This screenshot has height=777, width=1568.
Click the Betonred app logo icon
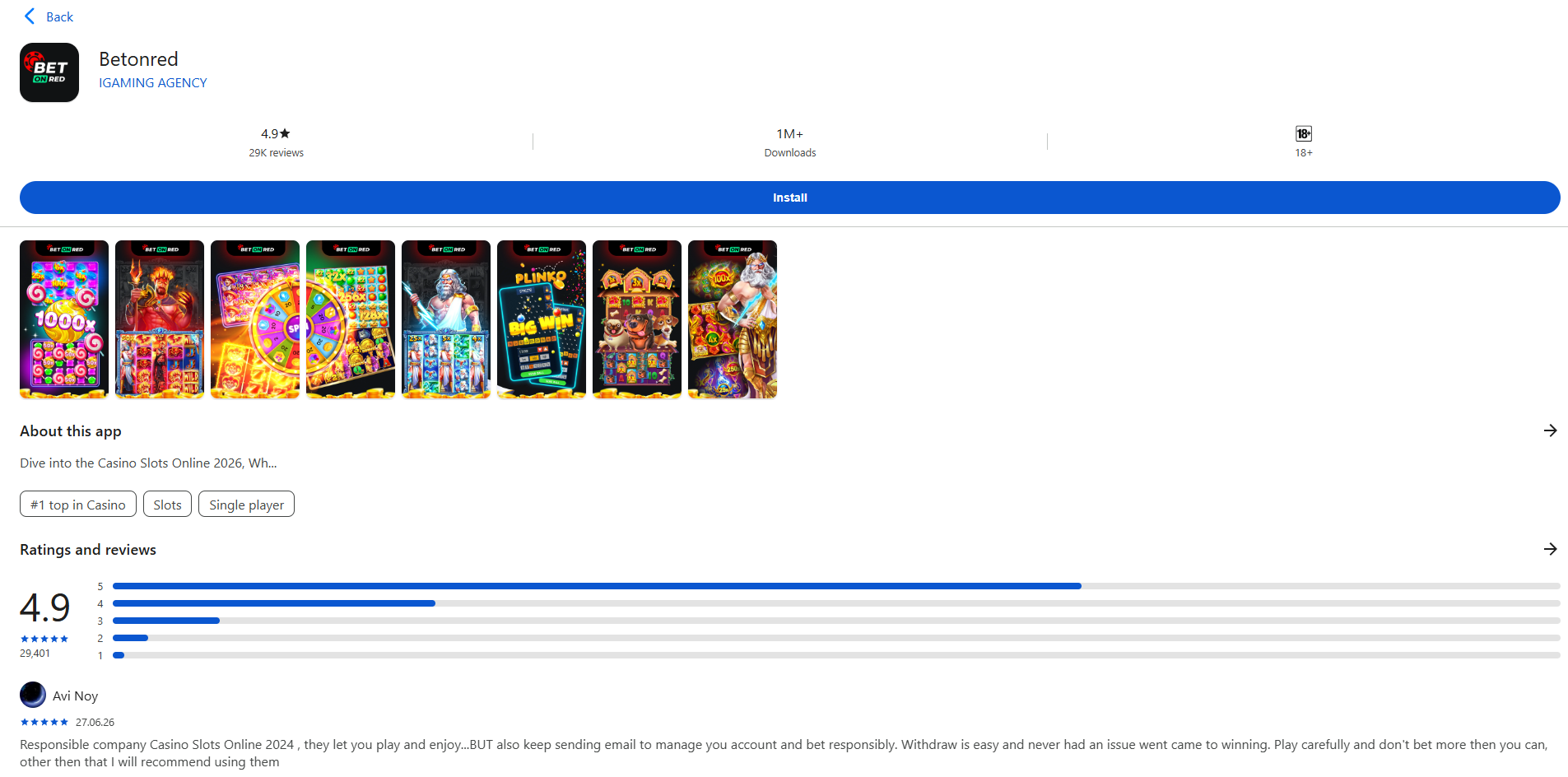click(49, 72)
